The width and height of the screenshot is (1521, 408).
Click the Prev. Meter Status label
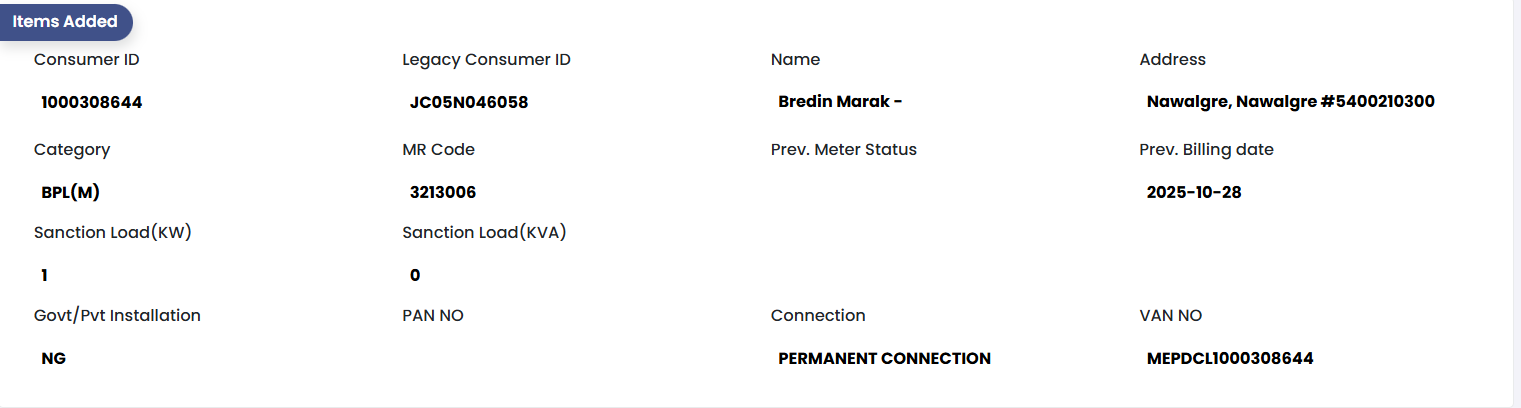[x=843, y=150]
